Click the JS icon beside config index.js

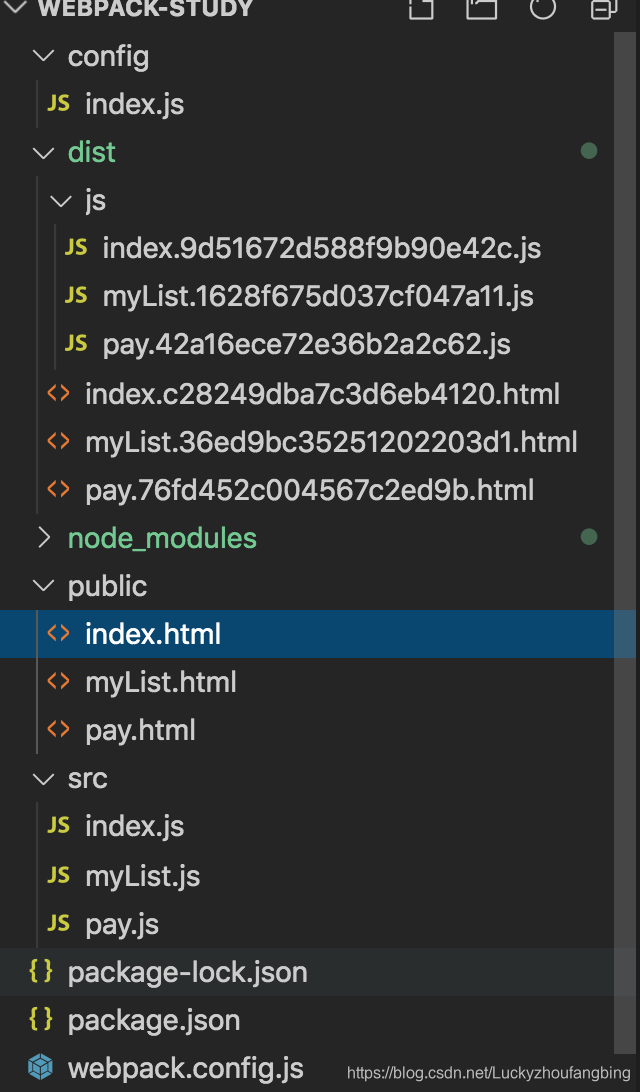click(x=58, y=103)
